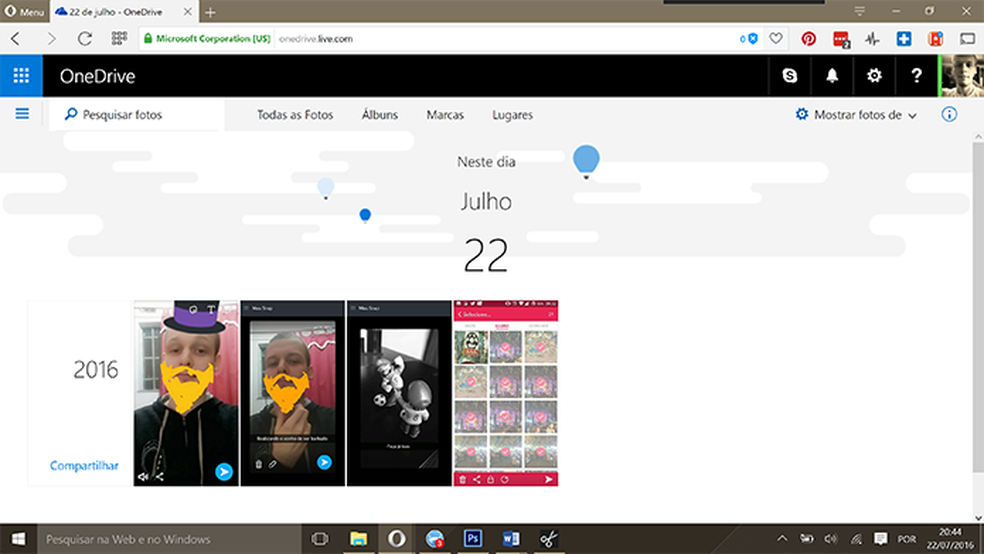Click the Pesquisar fotos search box
Viewport: 984px width, 554px height.
(137, 115)
